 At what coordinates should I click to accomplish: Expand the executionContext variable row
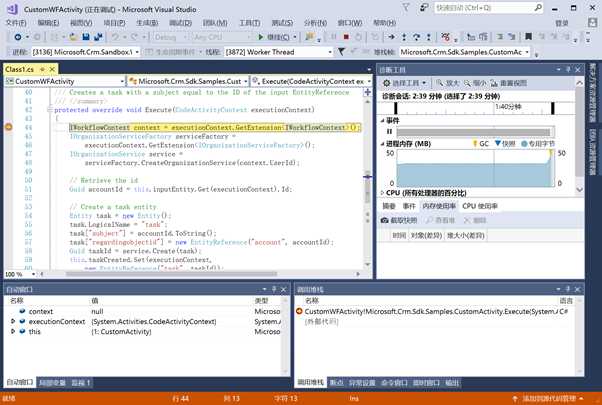(13, 321)
